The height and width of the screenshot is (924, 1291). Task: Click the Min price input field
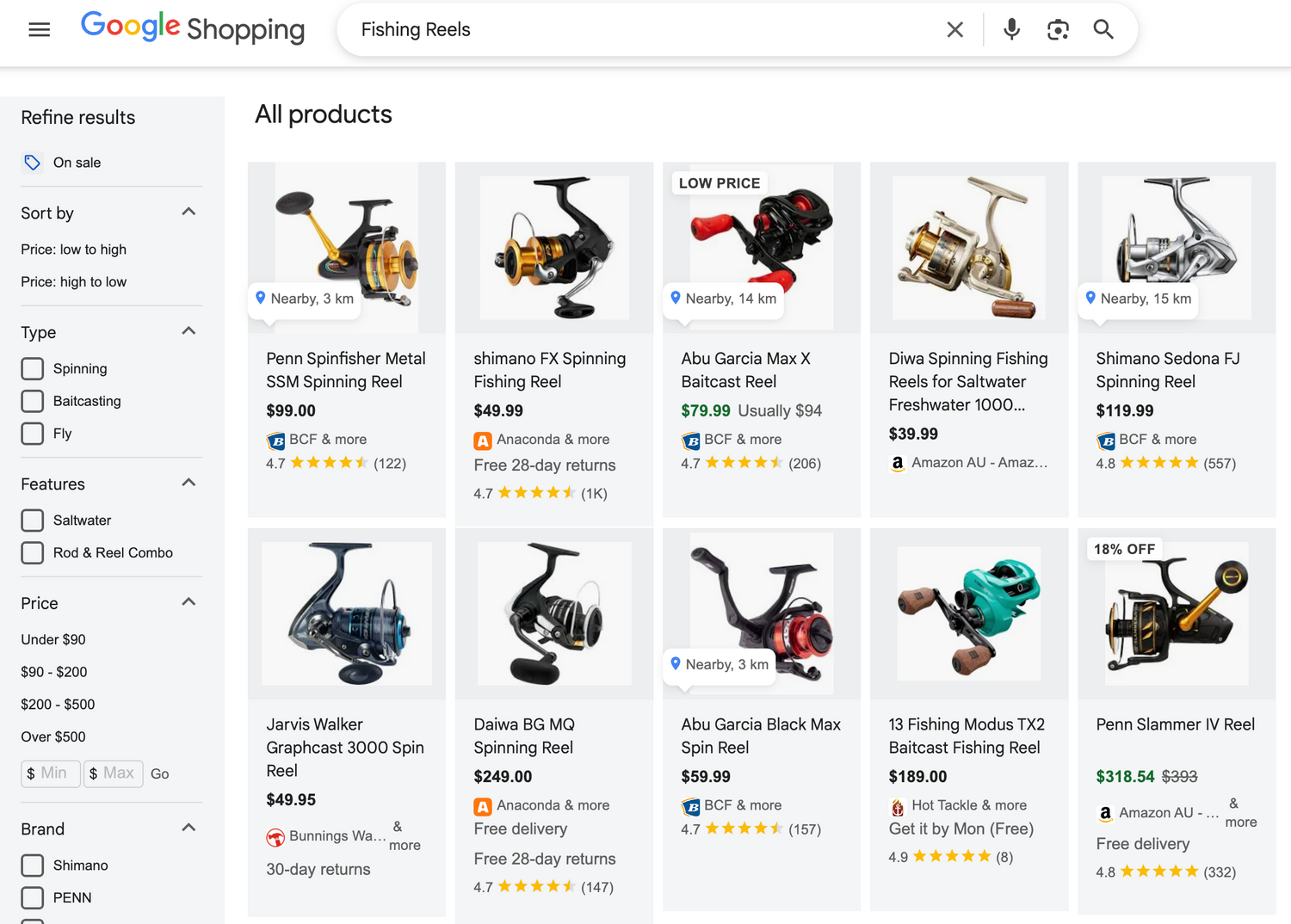pos(52,773)
